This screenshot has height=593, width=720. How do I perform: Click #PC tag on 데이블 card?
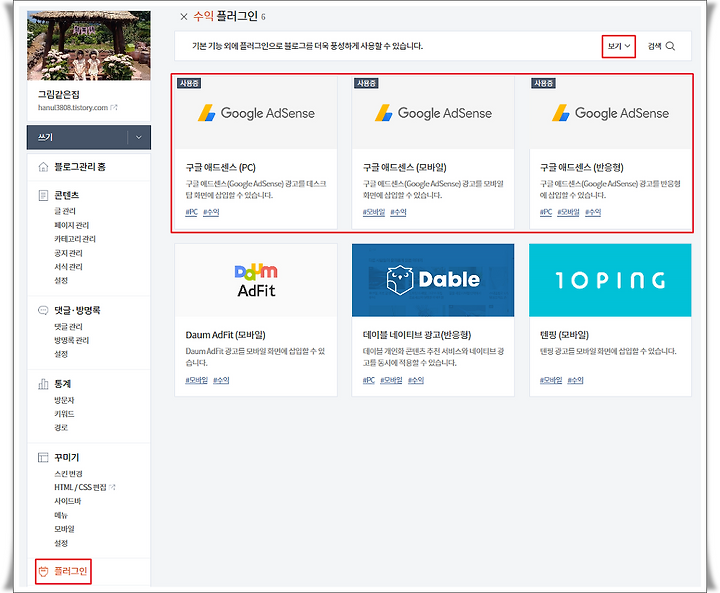[x=369, y=380]
